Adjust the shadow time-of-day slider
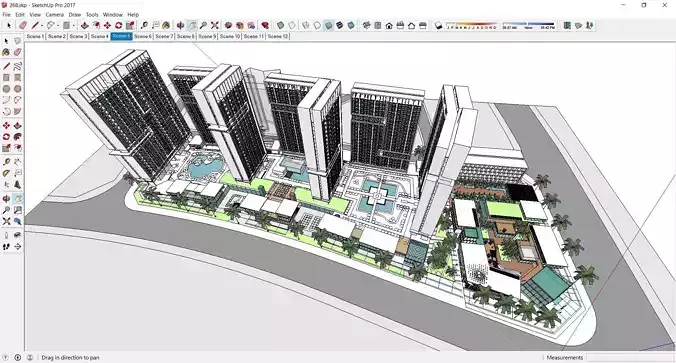Image resolution: width=676 pixels, height=363 pixels. coord(529,25)
